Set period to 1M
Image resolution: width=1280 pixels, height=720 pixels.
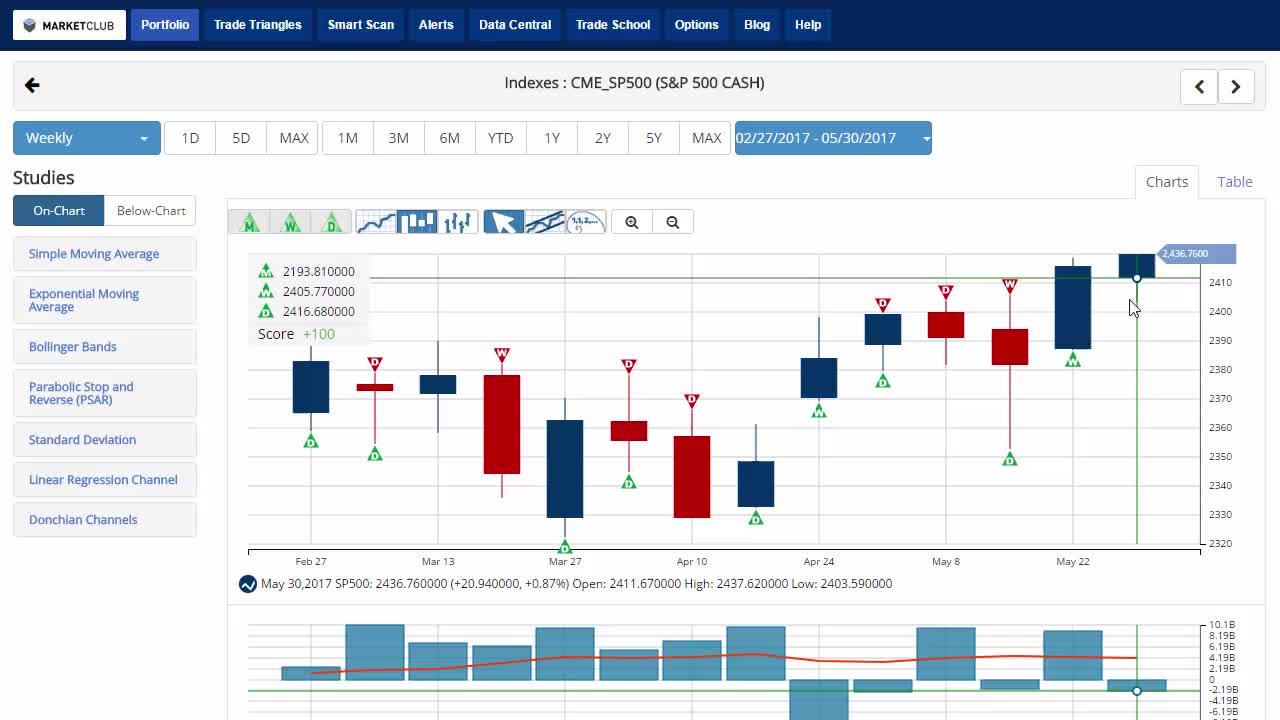(348, 138)
